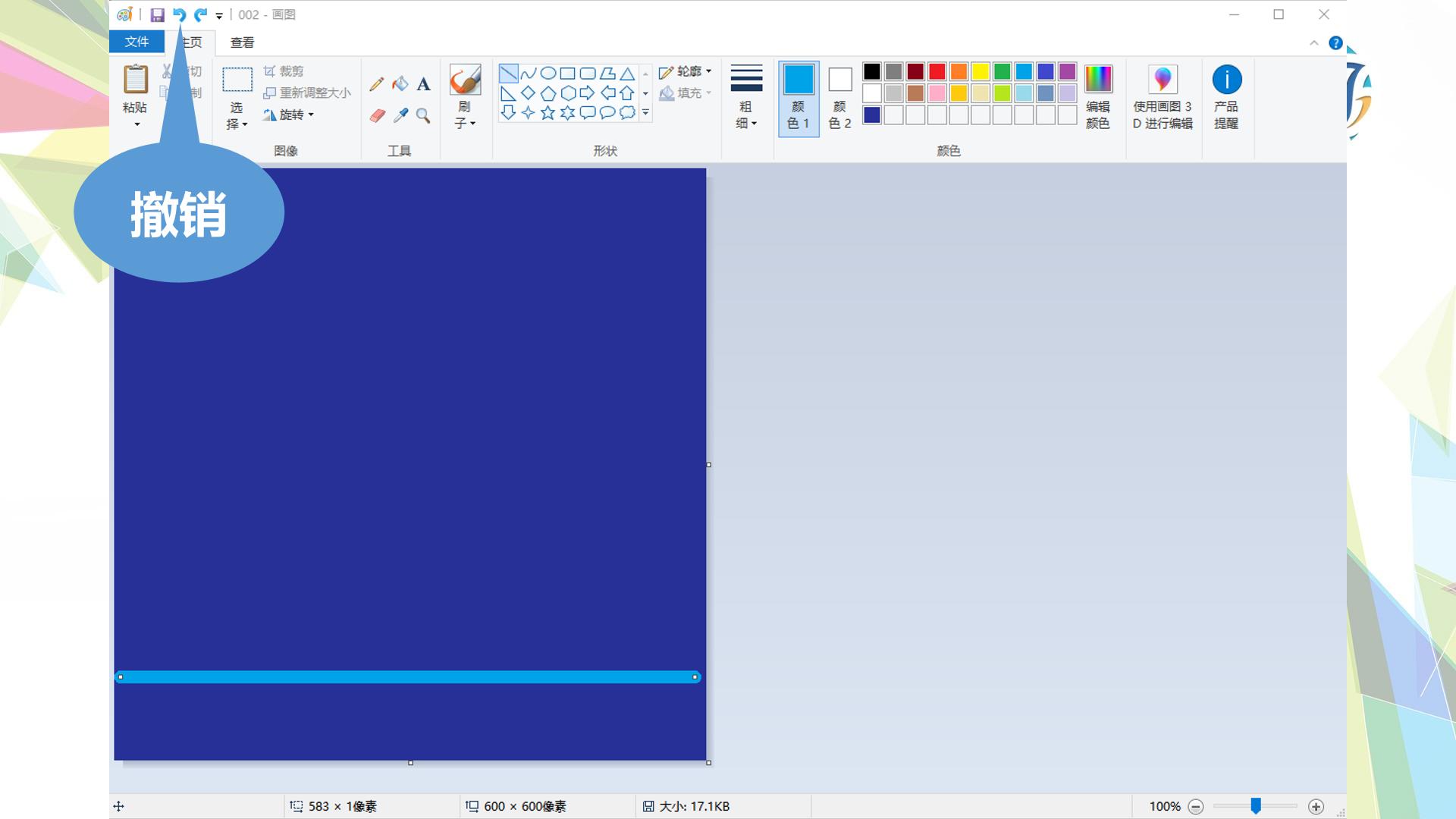Select the Pencil tool
The height and width of the screenshot is (819, 1456).
tap(377, 84)
